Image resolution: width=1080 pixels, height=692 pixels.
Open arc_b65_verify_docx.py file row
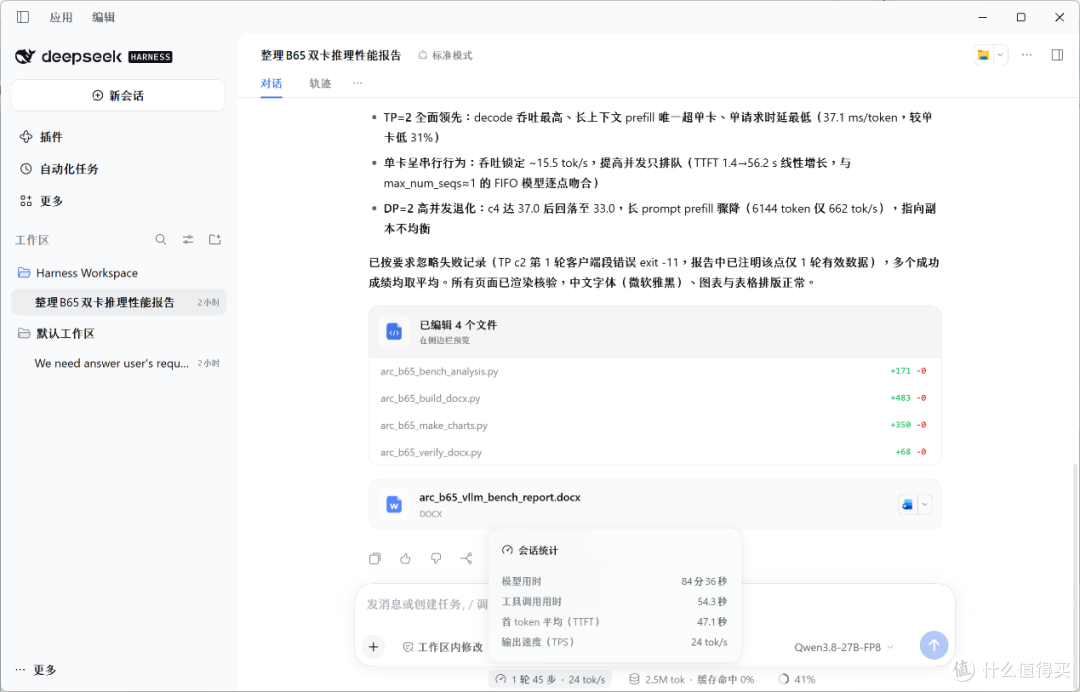coord(654,452)
